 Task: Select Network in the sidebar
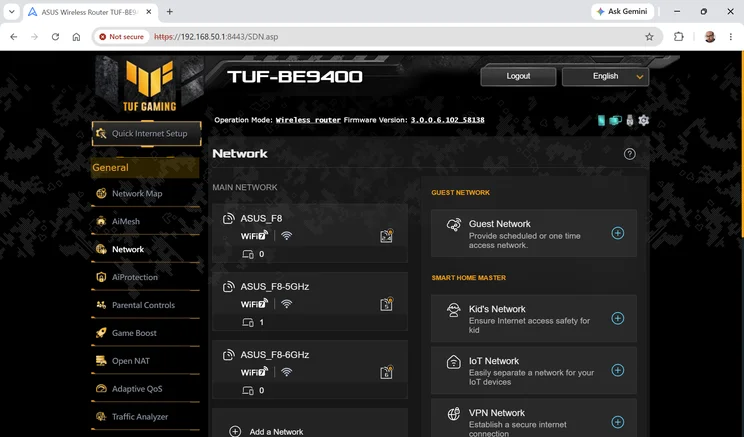coord(128,249)
